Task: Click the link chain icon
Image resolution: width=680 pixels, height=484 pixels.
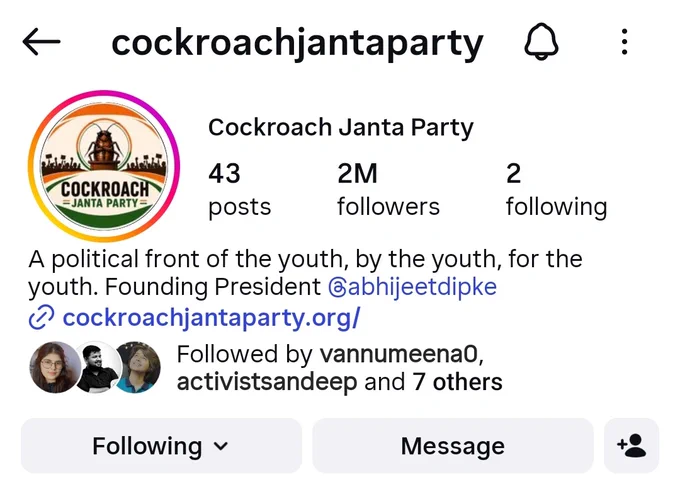Action: click(41, 317)
